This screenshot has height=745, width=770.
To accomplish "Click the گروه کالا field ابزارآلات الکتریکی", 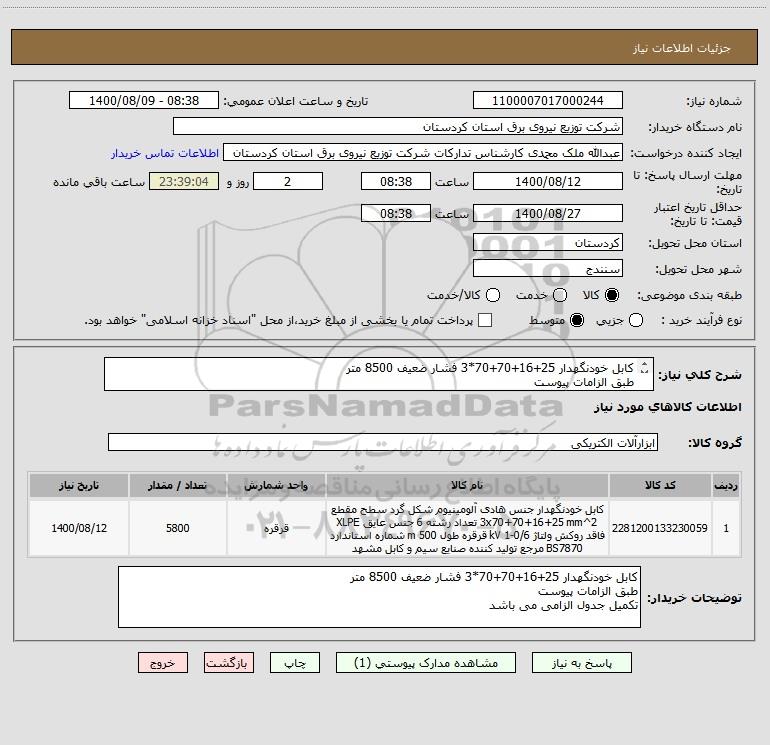I will tap(383, 442).
